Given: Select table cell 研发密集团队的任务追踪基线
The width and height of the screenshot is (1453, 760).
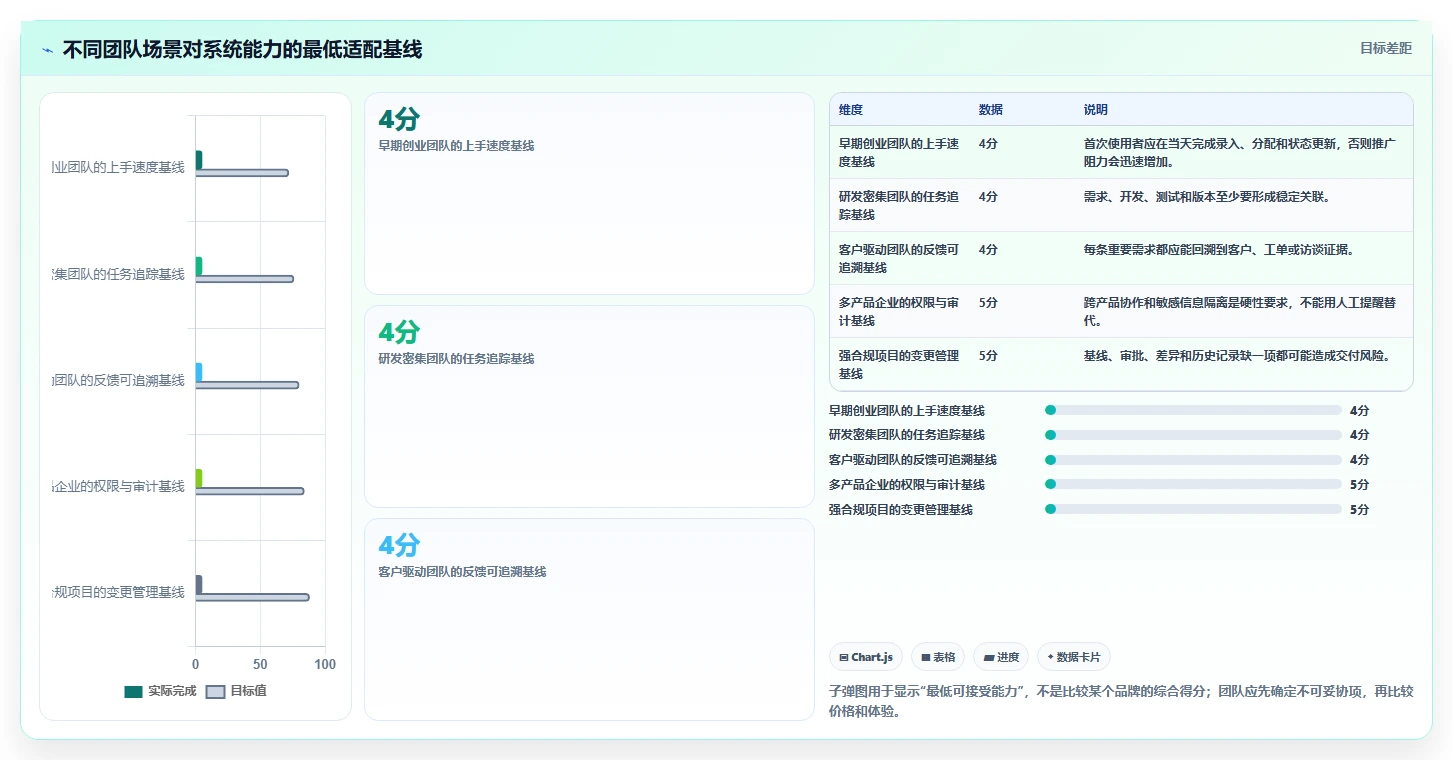Looking at the screenshot, I should click(x=899, y=205).
